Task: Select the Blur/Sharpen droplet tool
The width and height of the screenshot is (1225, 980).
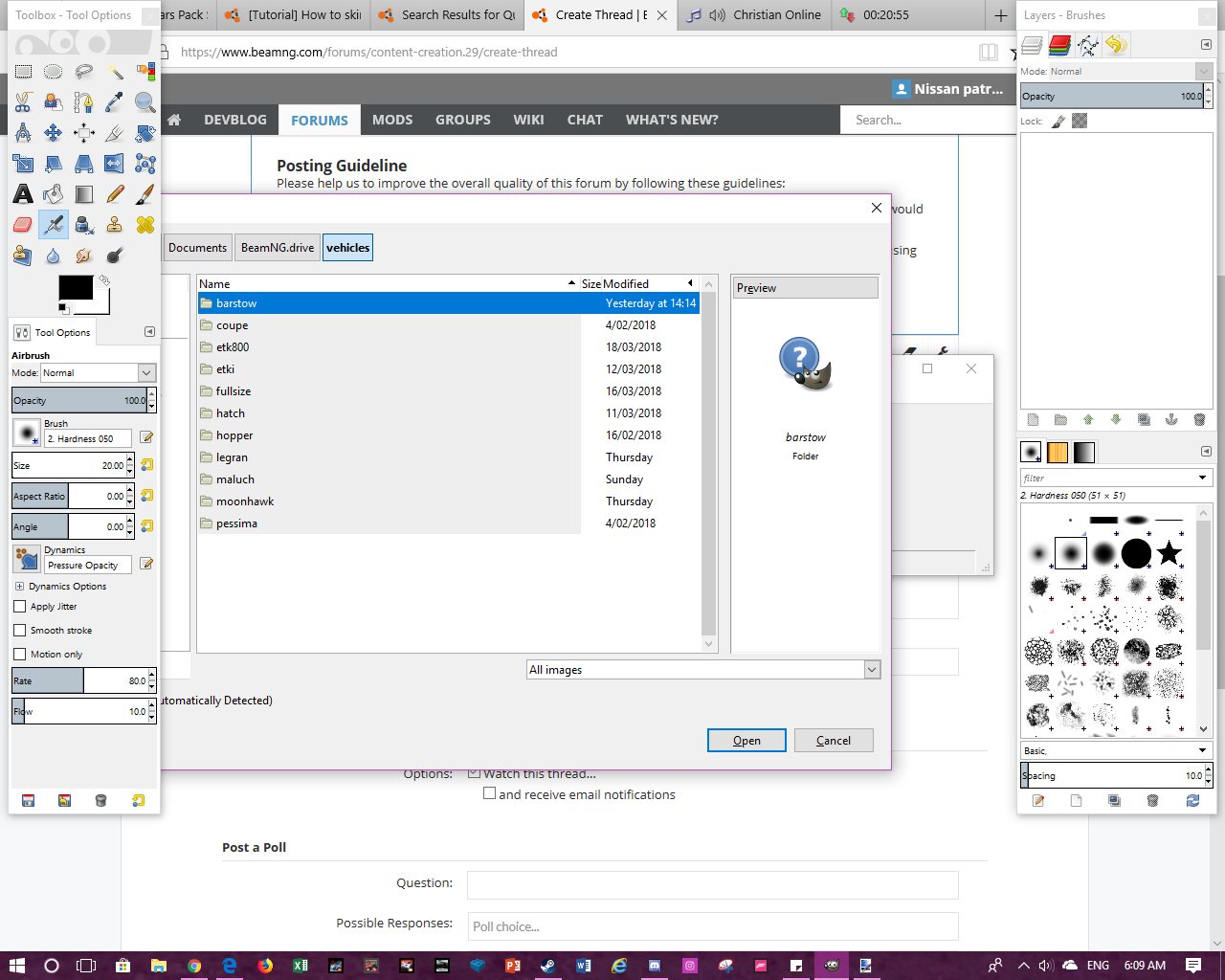Action: coord(54,256)
